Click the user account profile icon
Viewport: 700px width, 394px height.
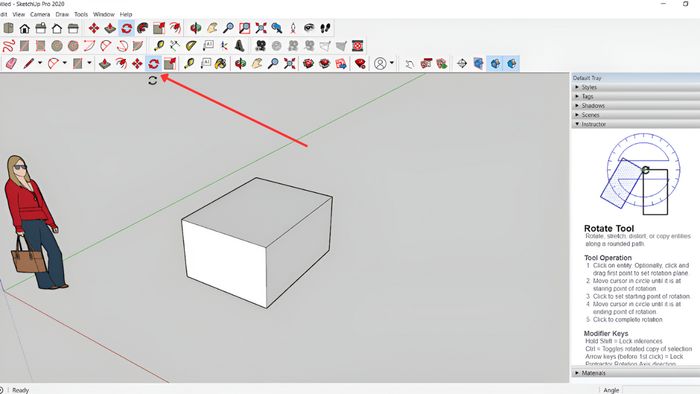(x=380, y=63)
